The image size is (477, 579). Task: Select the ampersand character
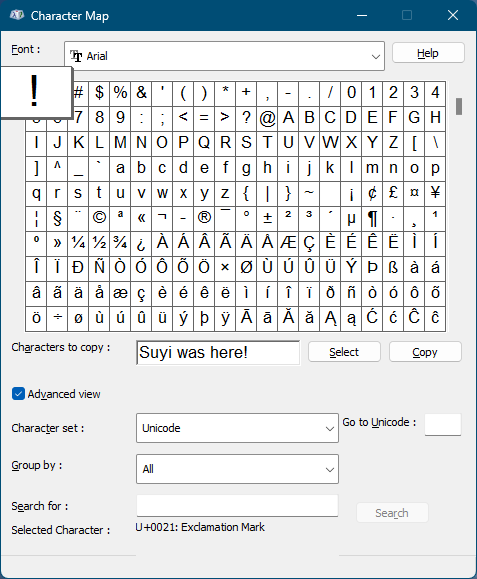coord(141,93)
